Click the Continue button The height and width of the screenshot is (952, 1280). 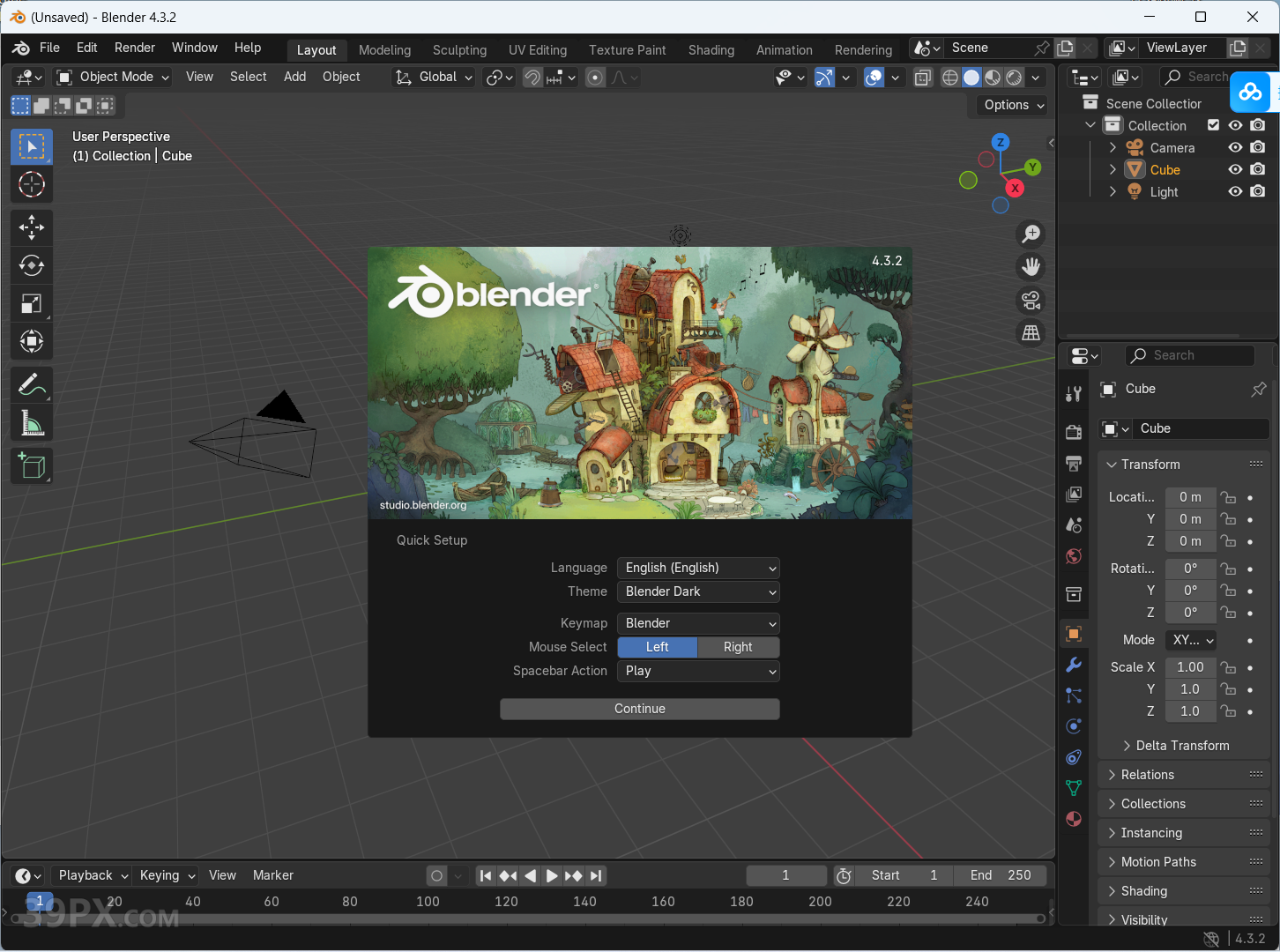click(639, 709)
